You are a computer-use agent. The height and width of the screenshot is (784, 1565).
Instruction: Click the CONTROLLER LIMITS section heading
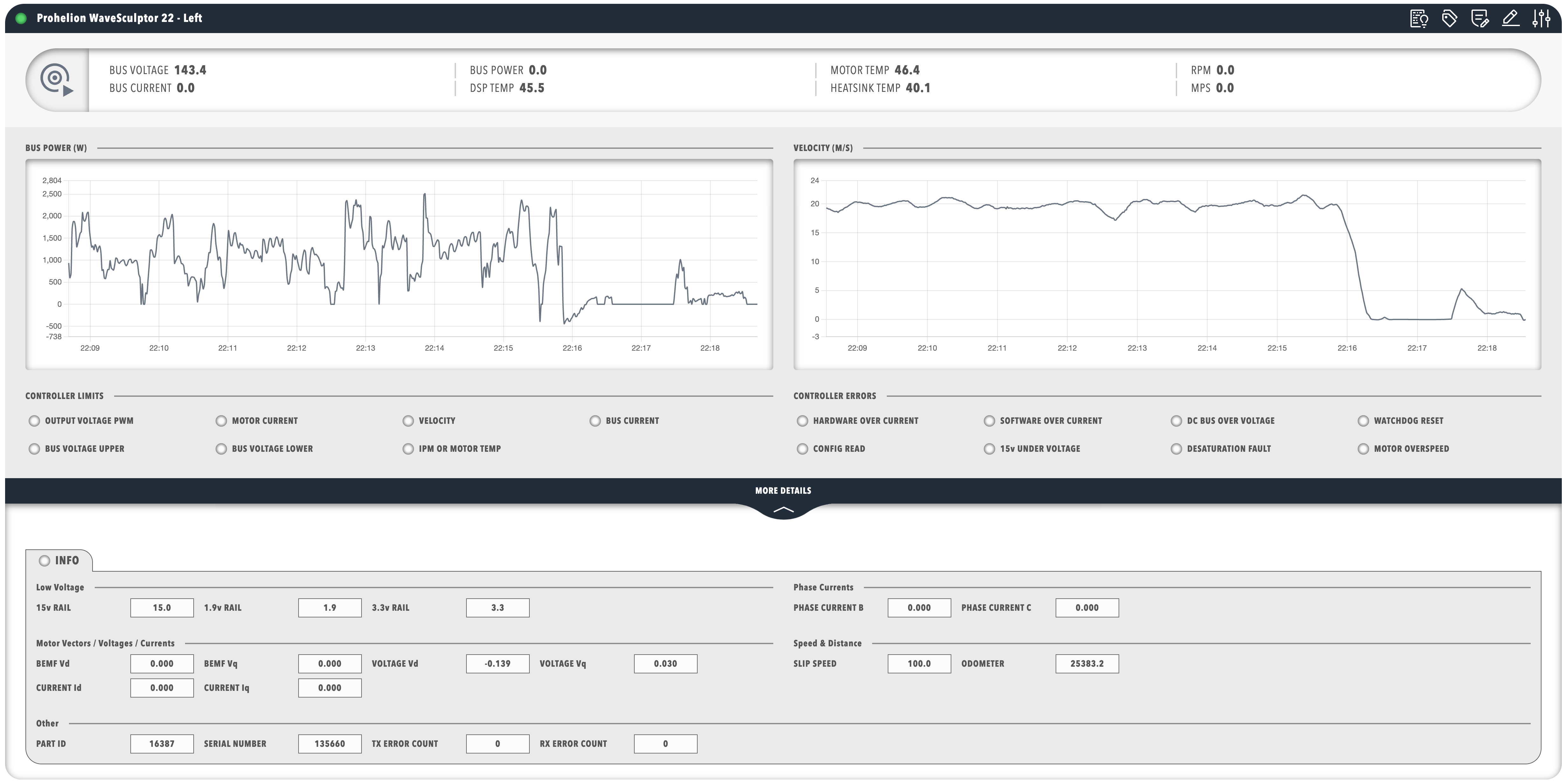point(65,396)
